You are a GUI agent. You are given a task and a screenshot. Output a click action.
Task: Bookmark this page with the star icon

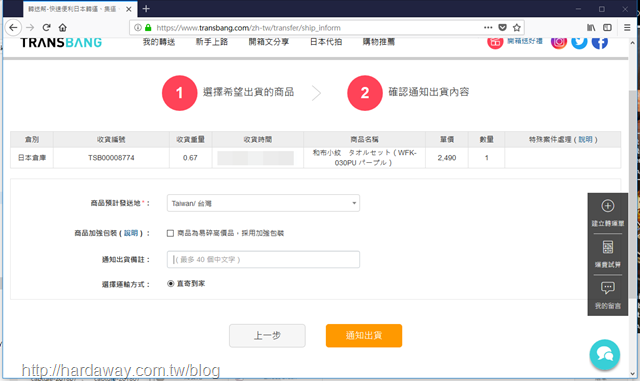517,27
